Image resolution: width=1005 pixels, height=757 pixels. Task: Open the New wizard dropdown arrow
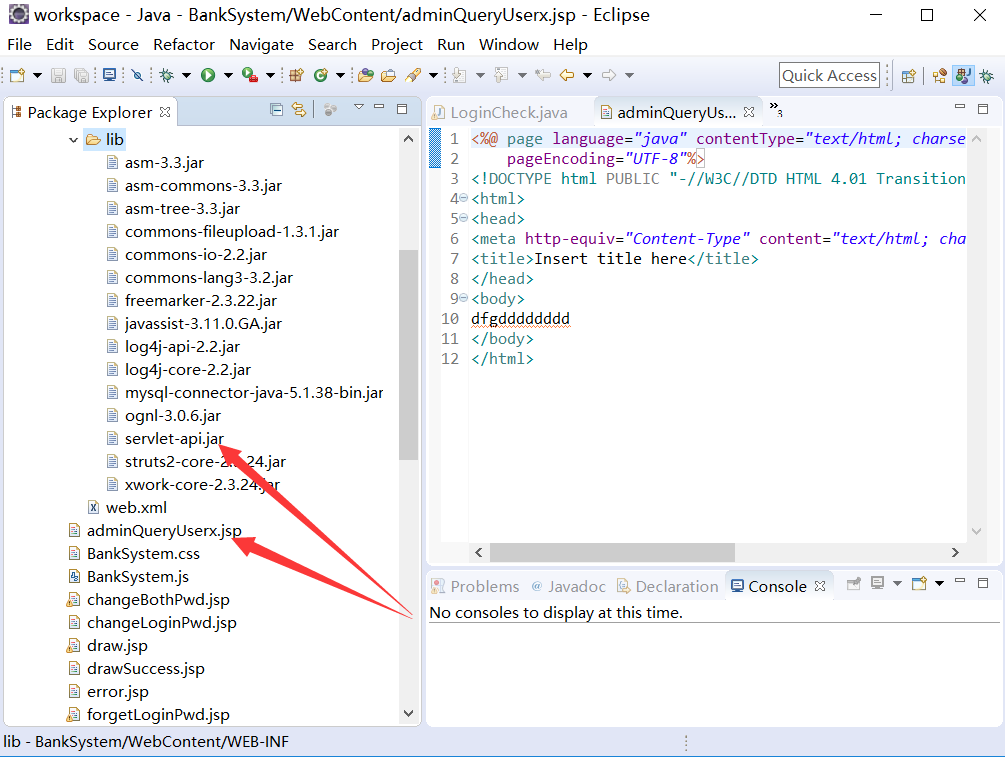[x=37, y=76]
